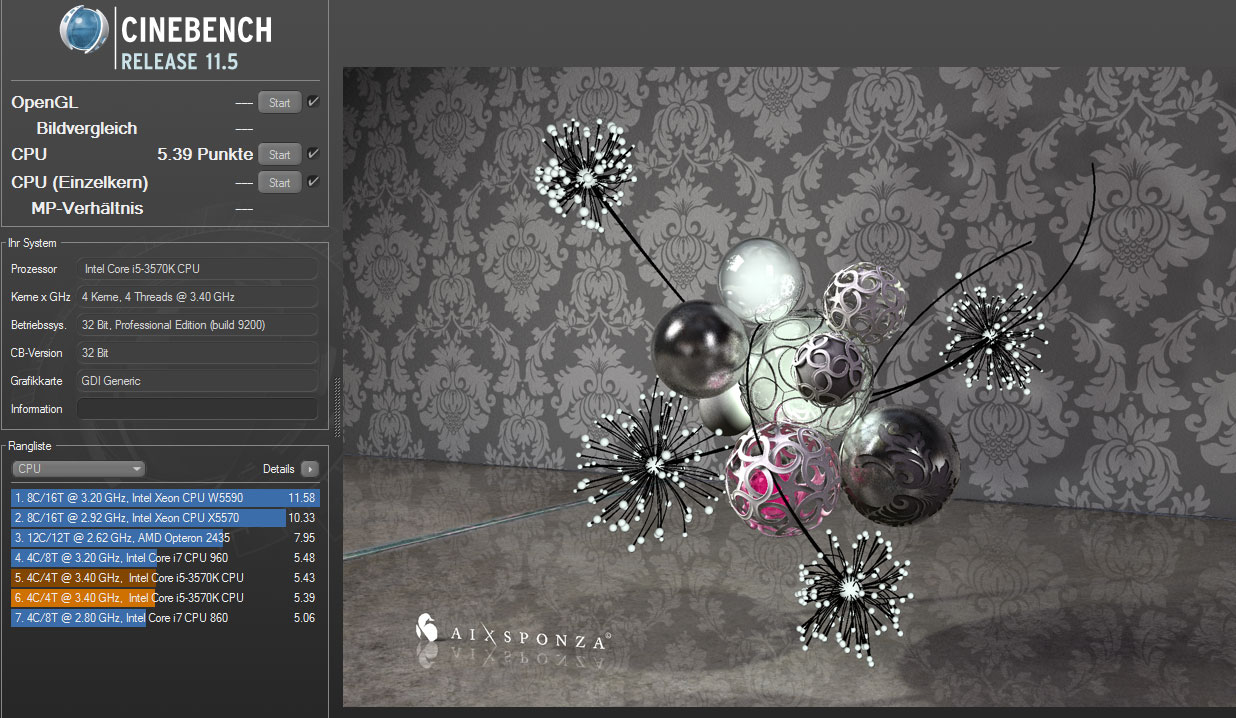Viewport: 1236px width, 718px height.
Task: Select the Xeon X5570 ranking entry
Action: (165, 518)
